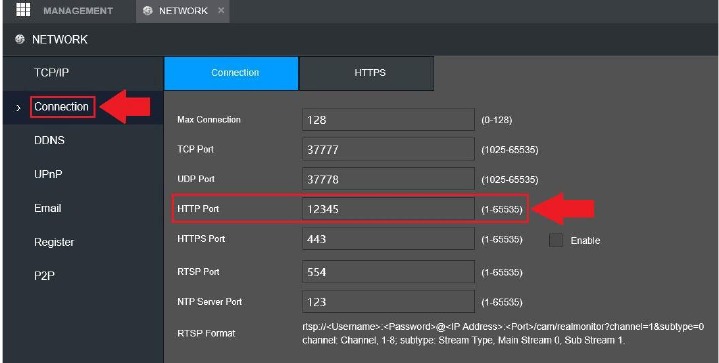Click the Enable label next to checkbox

pyautogui.click(x=585, y=241)
